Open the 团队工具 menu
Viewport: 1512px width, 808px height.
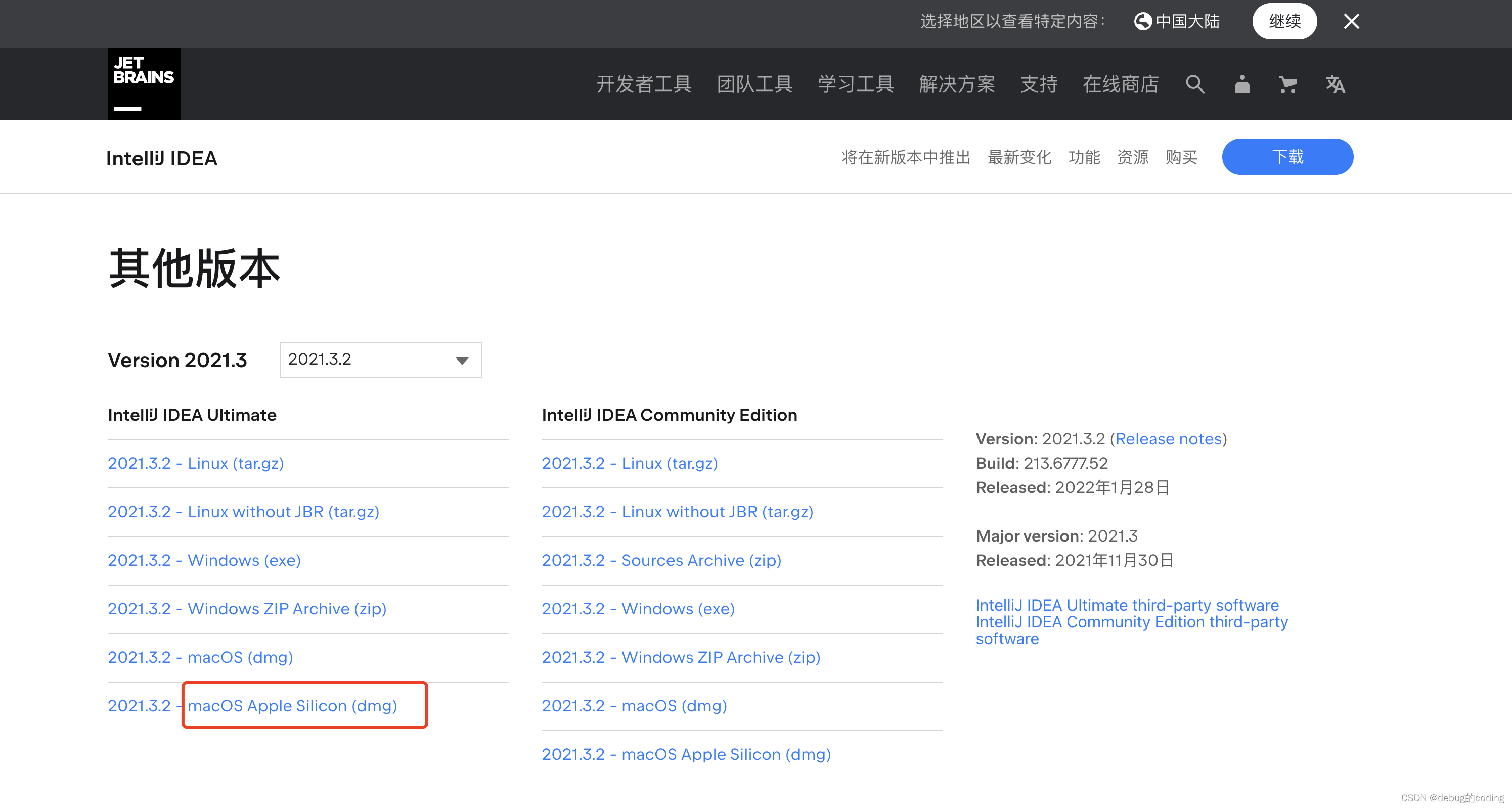[x=754, y=84]
